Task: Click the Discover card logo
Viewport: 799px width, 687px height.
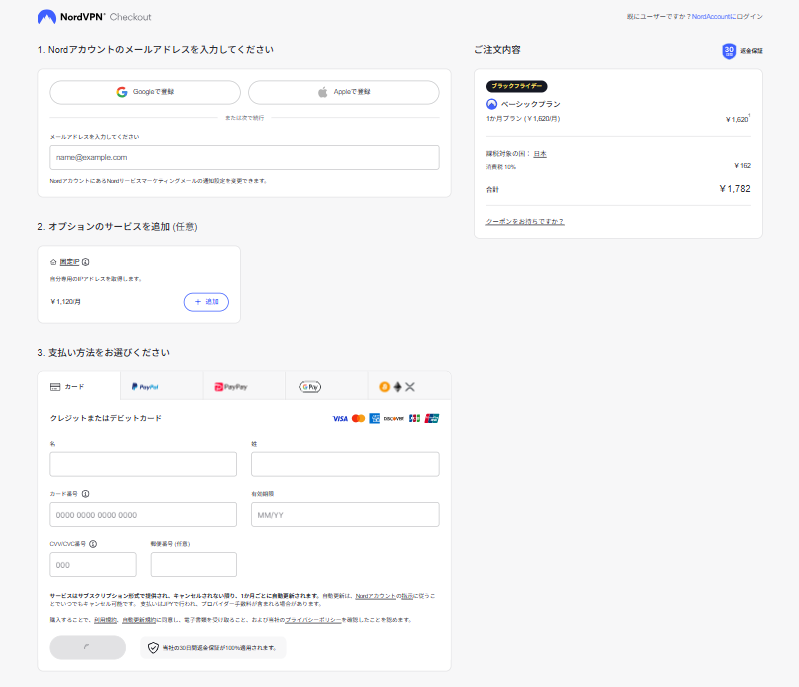Action: [393, 418]
